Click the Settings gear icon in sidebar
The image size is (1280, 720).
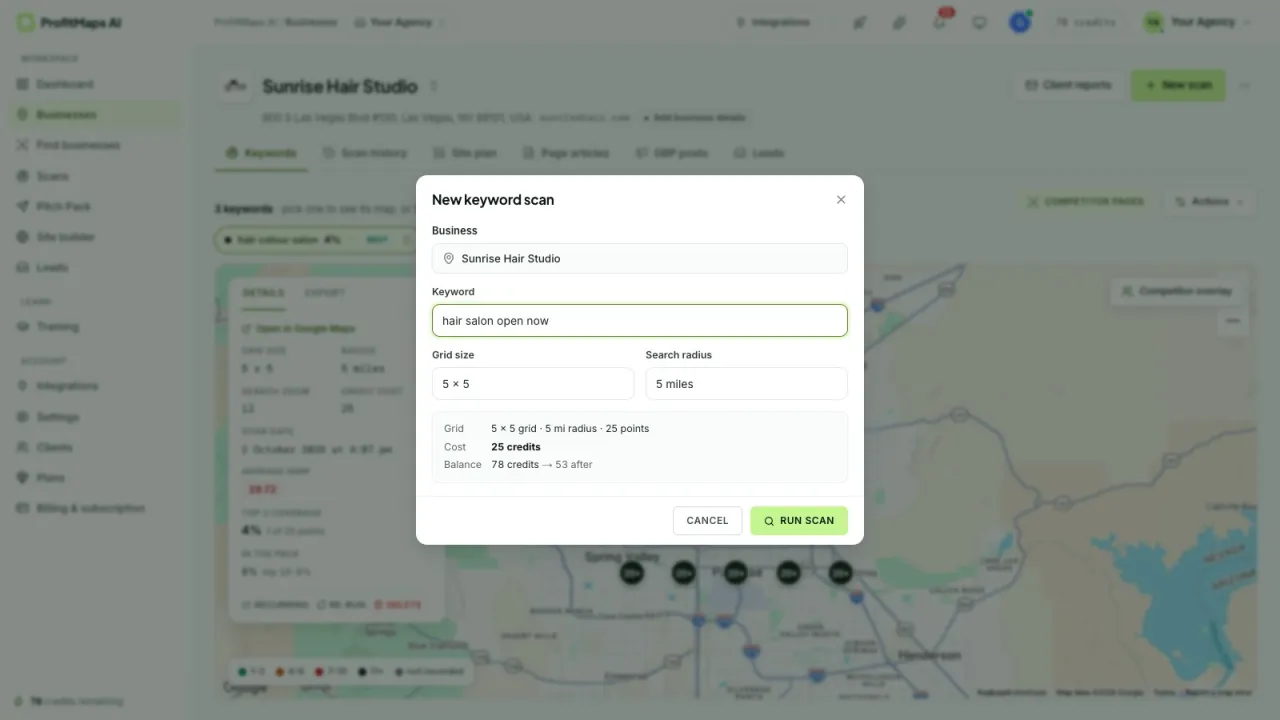point(23,416)
